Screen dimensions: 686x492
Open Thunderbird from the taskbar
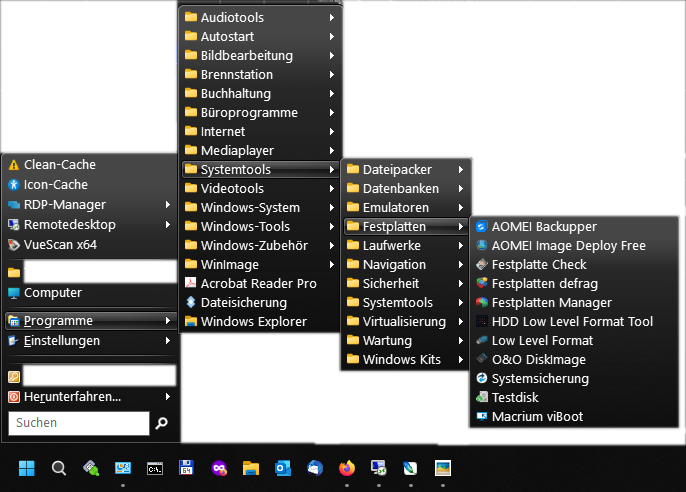click(315, 468)
